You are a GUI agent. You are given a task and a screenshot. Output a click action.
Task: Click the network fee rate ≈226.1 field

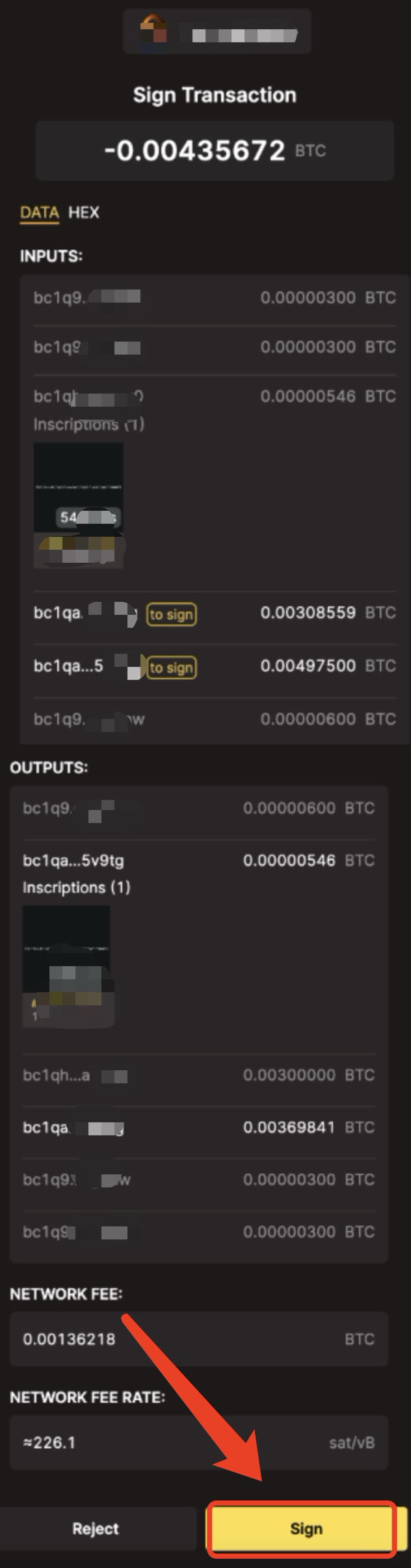[x=198, y=1442]
